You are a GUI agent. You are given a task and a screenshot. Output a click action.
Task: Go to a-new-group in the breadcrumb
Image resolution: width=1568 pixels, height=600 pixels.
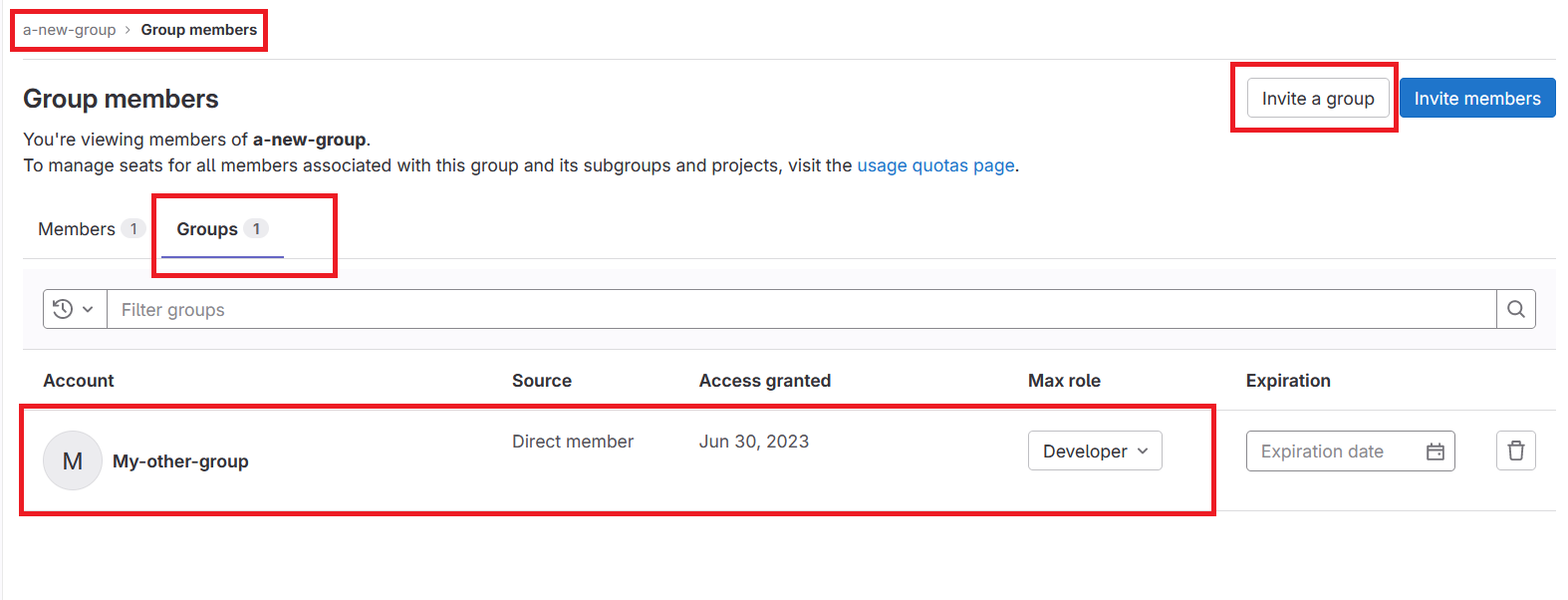click(69, 30)
